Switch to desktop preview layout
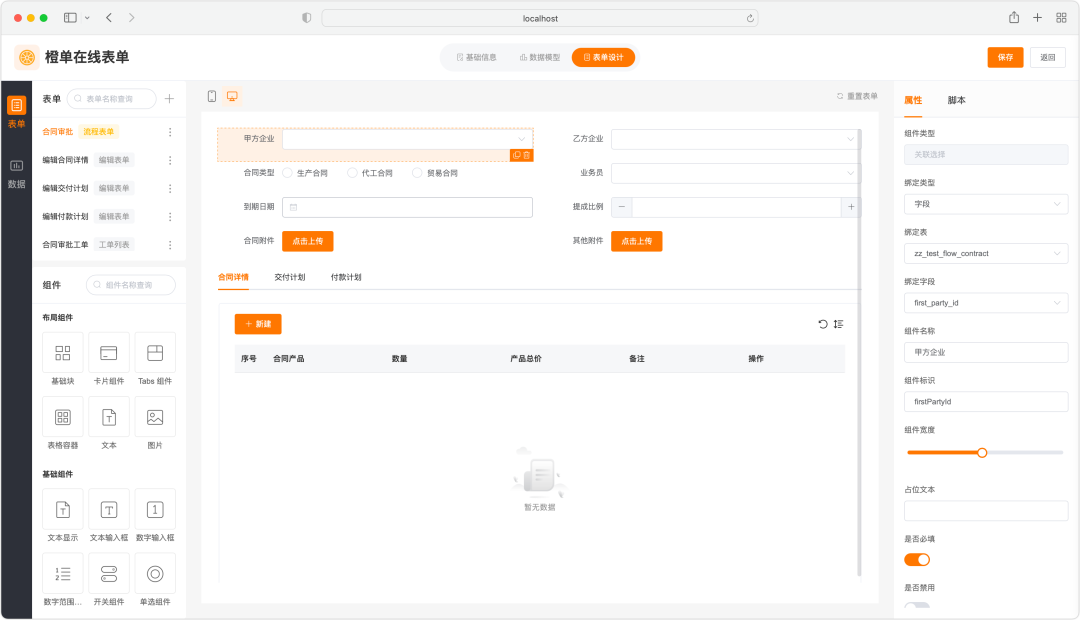Viewport: 1080px width, 620px height. (x=232, y=96)
